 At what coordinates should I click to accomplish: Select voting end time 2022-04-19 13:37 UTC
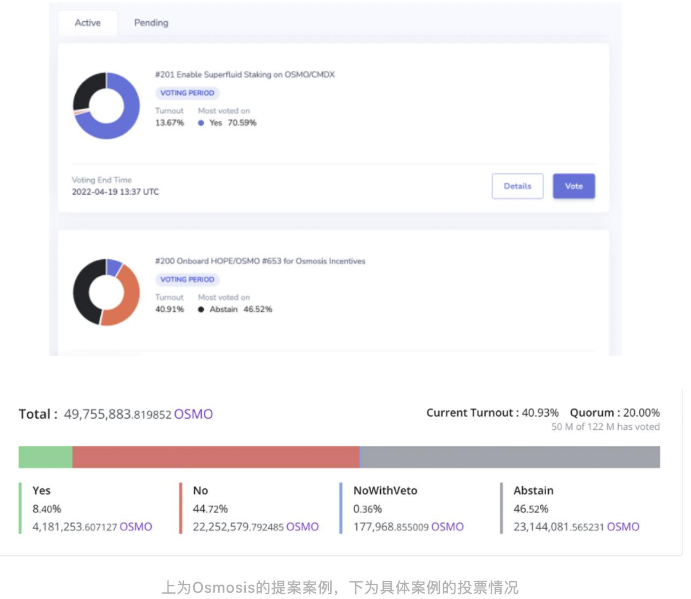[x=115, y=192]
